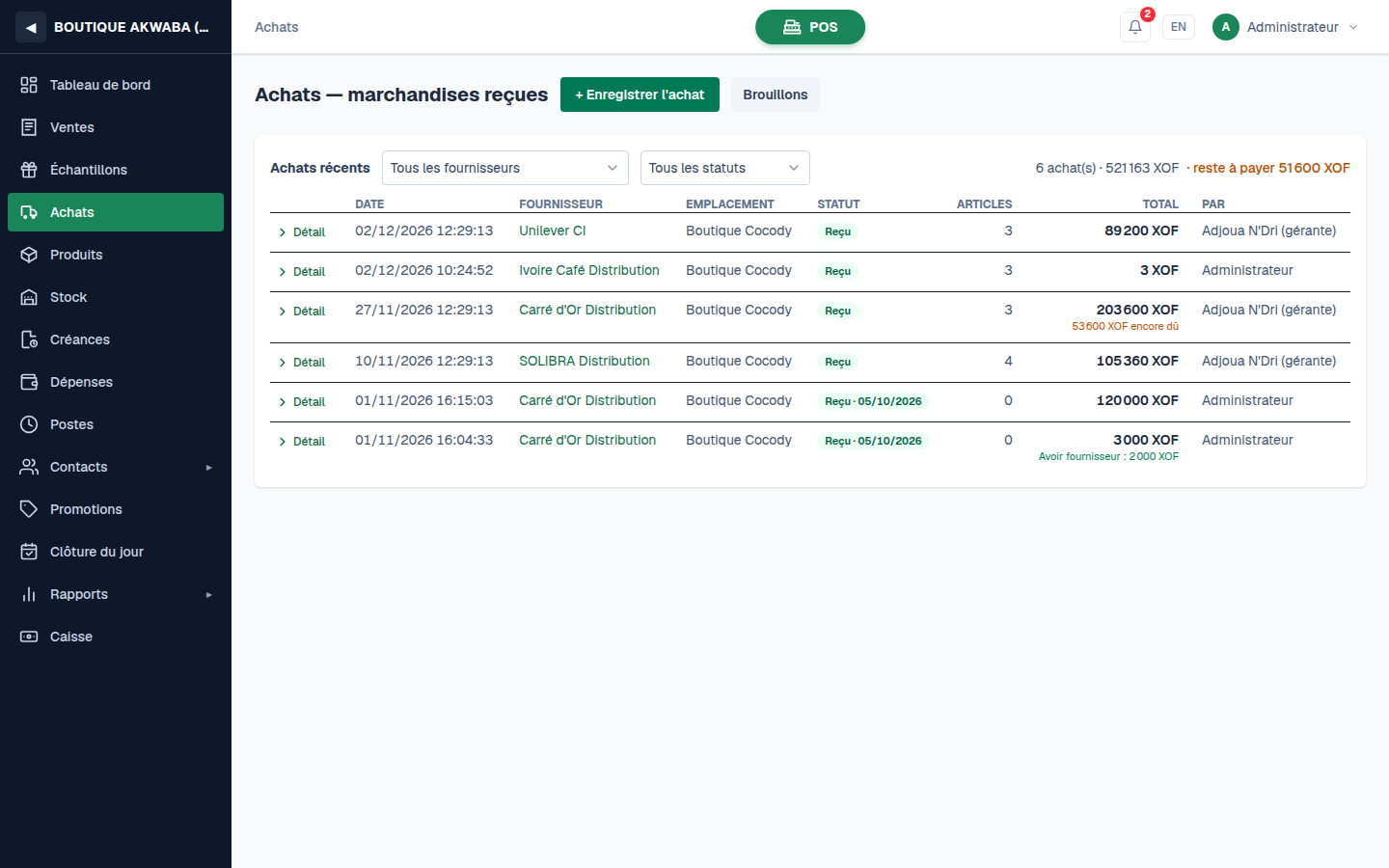Click the Dépenses wallet icon
The width and height of the screenshot is (1389, 868).
29,382
